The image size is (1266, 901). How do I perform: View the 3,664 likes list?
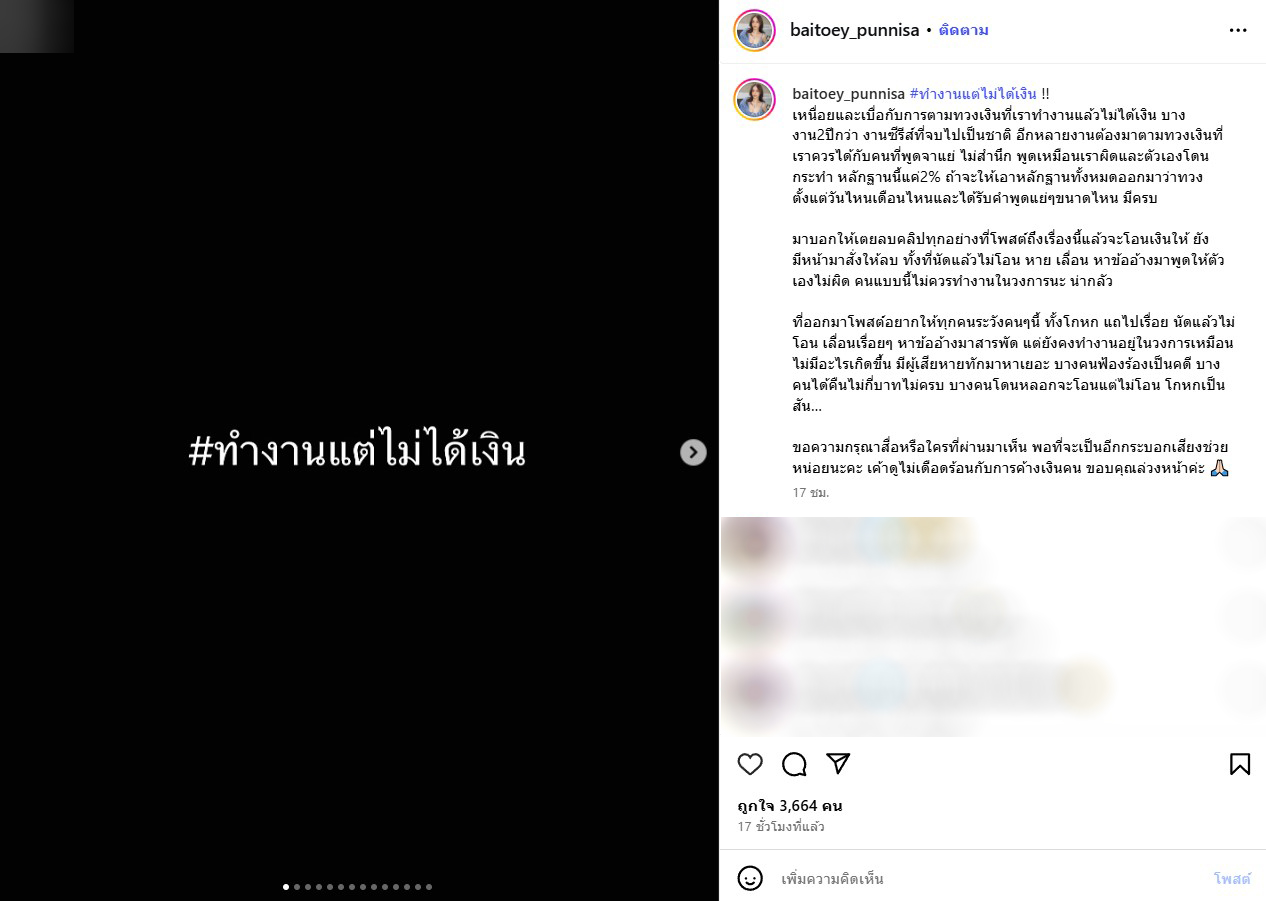coord(790,805)
